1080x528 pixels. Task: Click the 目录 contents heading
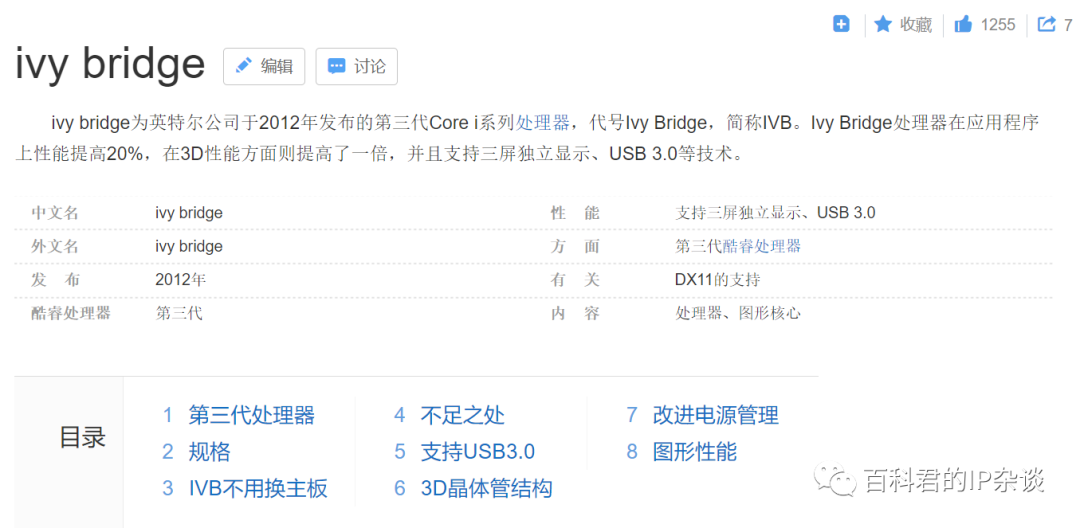[x=83, y=437]
